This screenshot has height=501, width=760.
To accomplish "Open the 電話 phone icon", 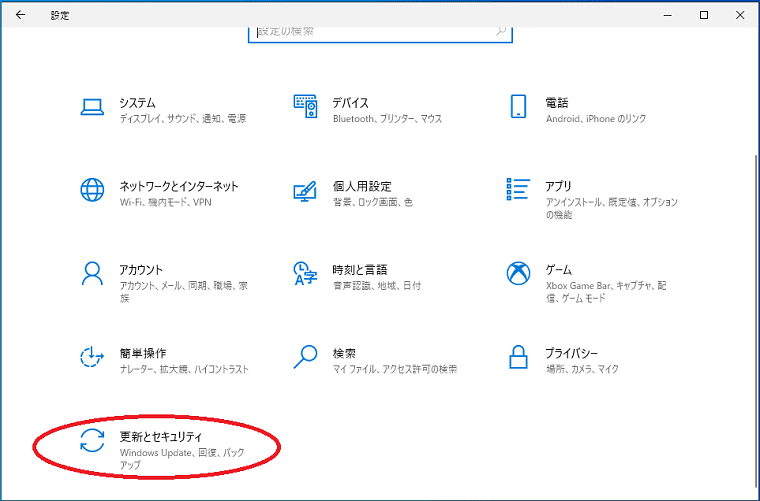I will 518,106.
